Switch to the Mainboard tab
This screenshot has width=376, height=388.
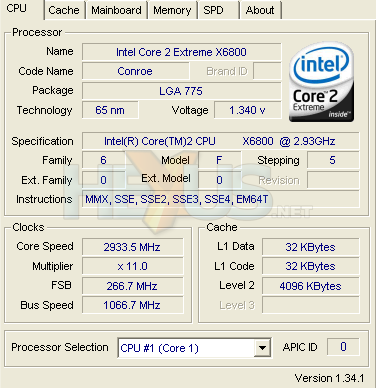(116, 10)
